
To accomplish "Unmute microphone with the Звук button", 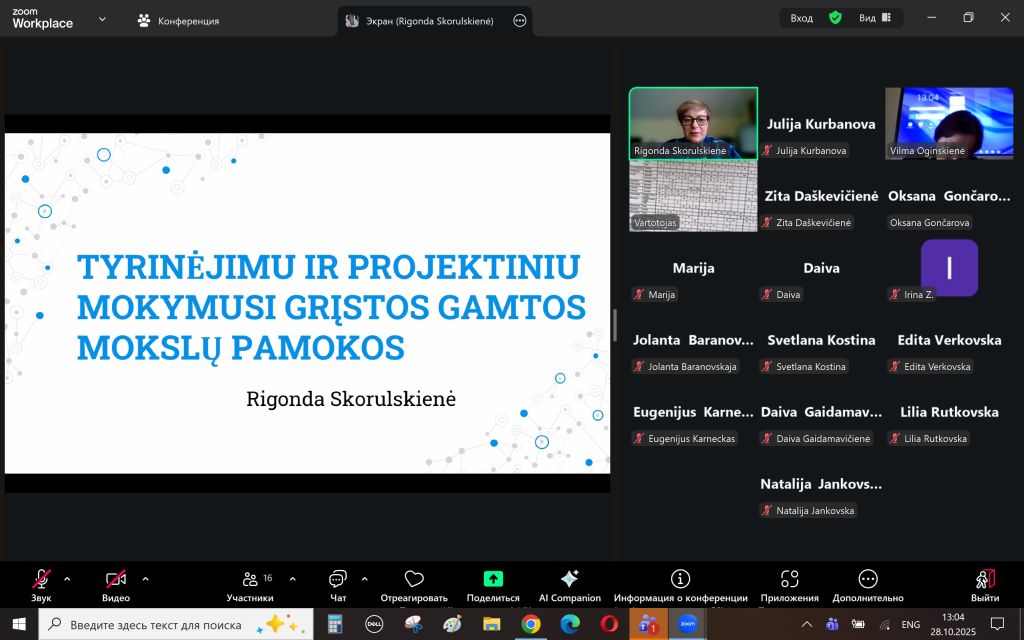I will pos(41,579).
